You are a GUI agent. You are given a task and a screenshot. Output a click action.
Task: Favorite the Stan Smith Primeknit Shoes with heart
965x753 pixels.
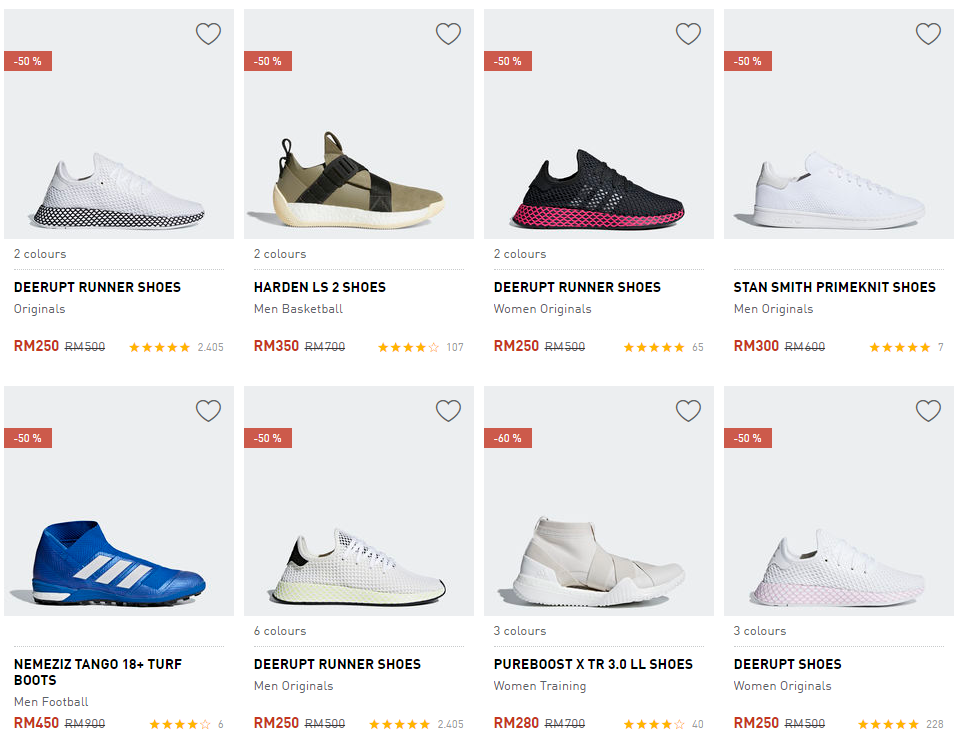click(928, 34)
